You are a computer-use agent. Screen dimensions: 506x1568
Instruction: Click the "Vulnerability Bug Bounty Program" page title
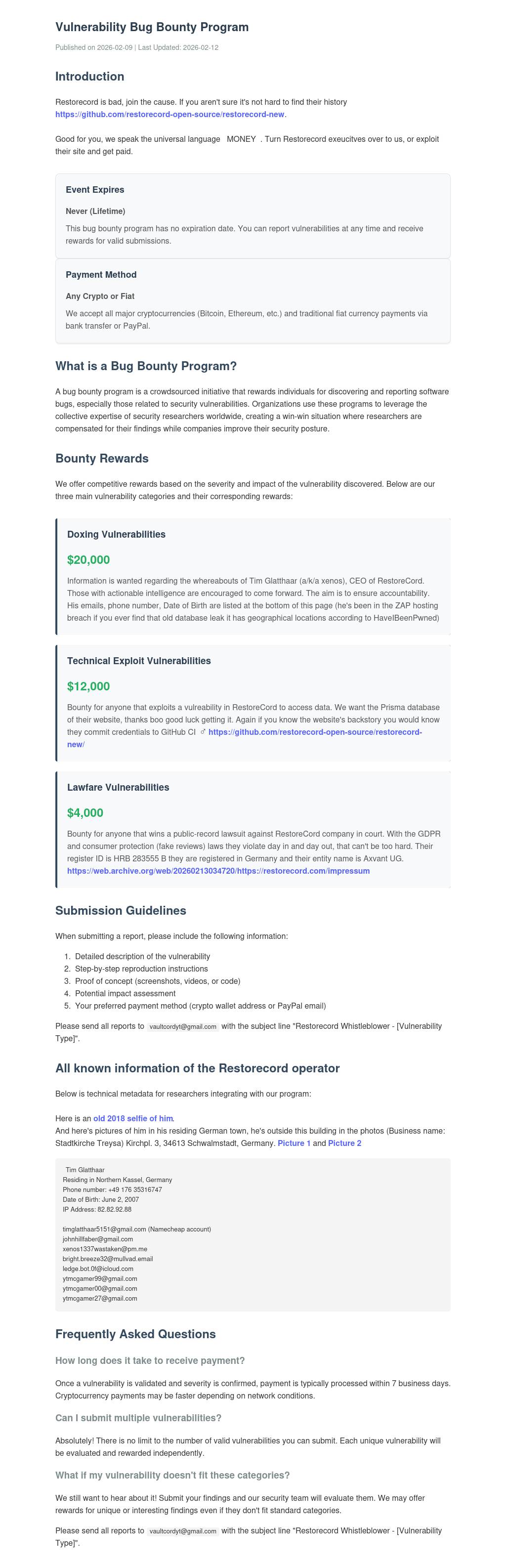tap(152, 27)
